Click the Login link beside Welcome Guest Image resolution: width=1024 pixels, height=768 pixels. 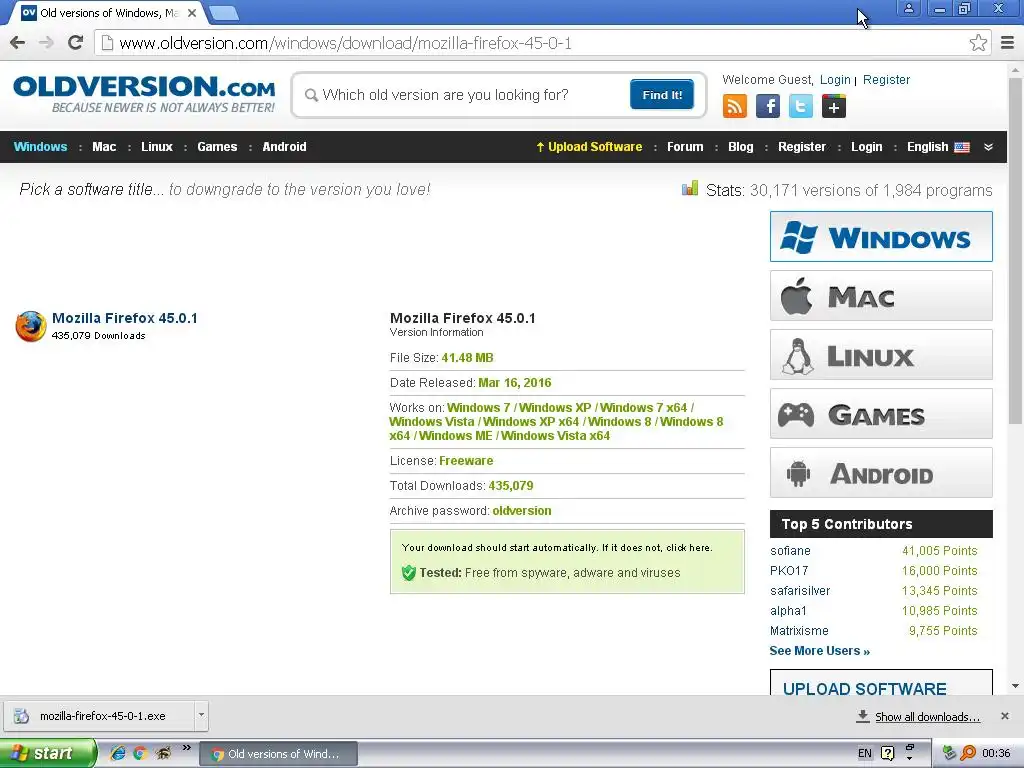(835, 80)
